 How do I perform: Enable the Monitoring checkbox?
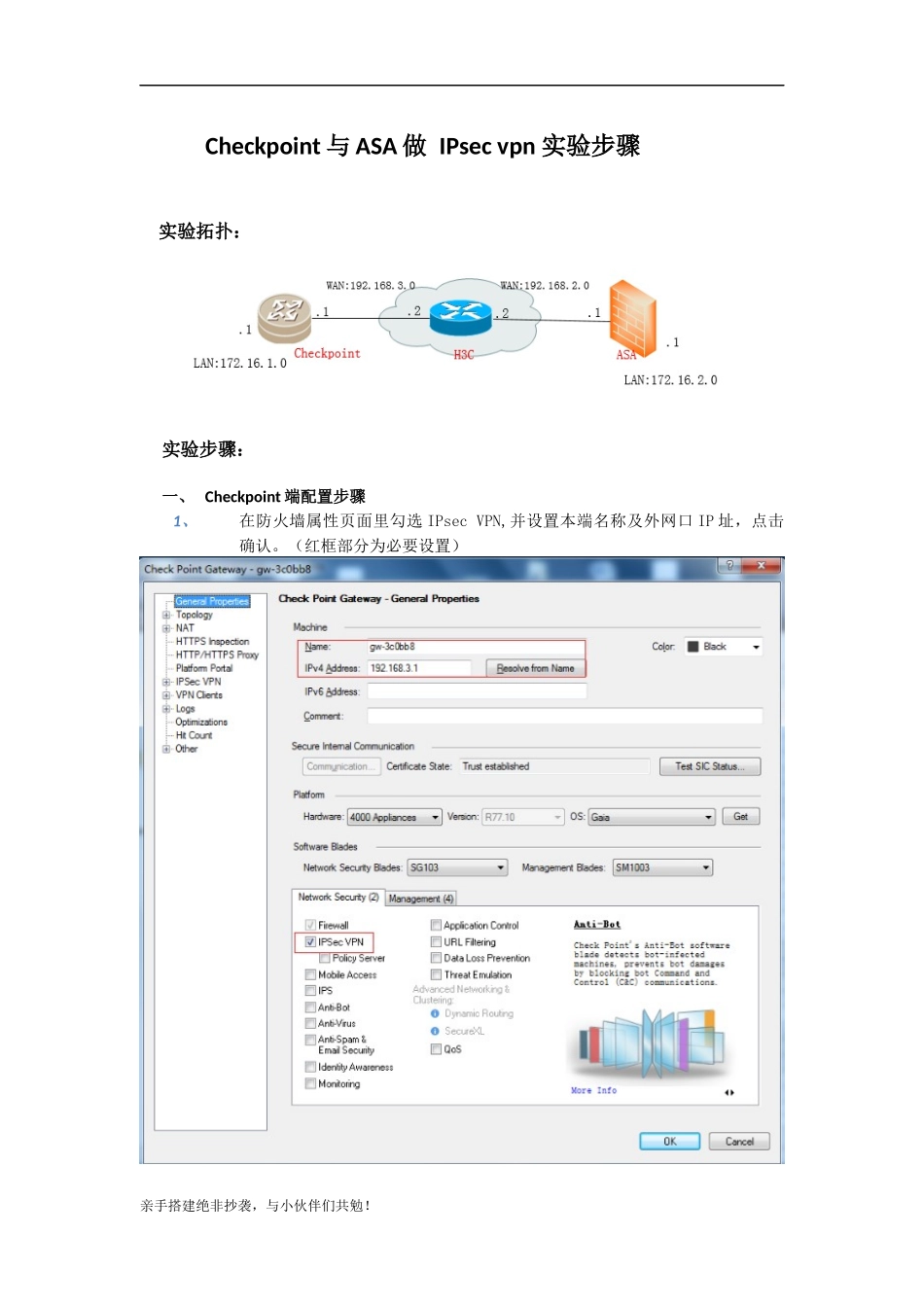[x=310, y=1083]
